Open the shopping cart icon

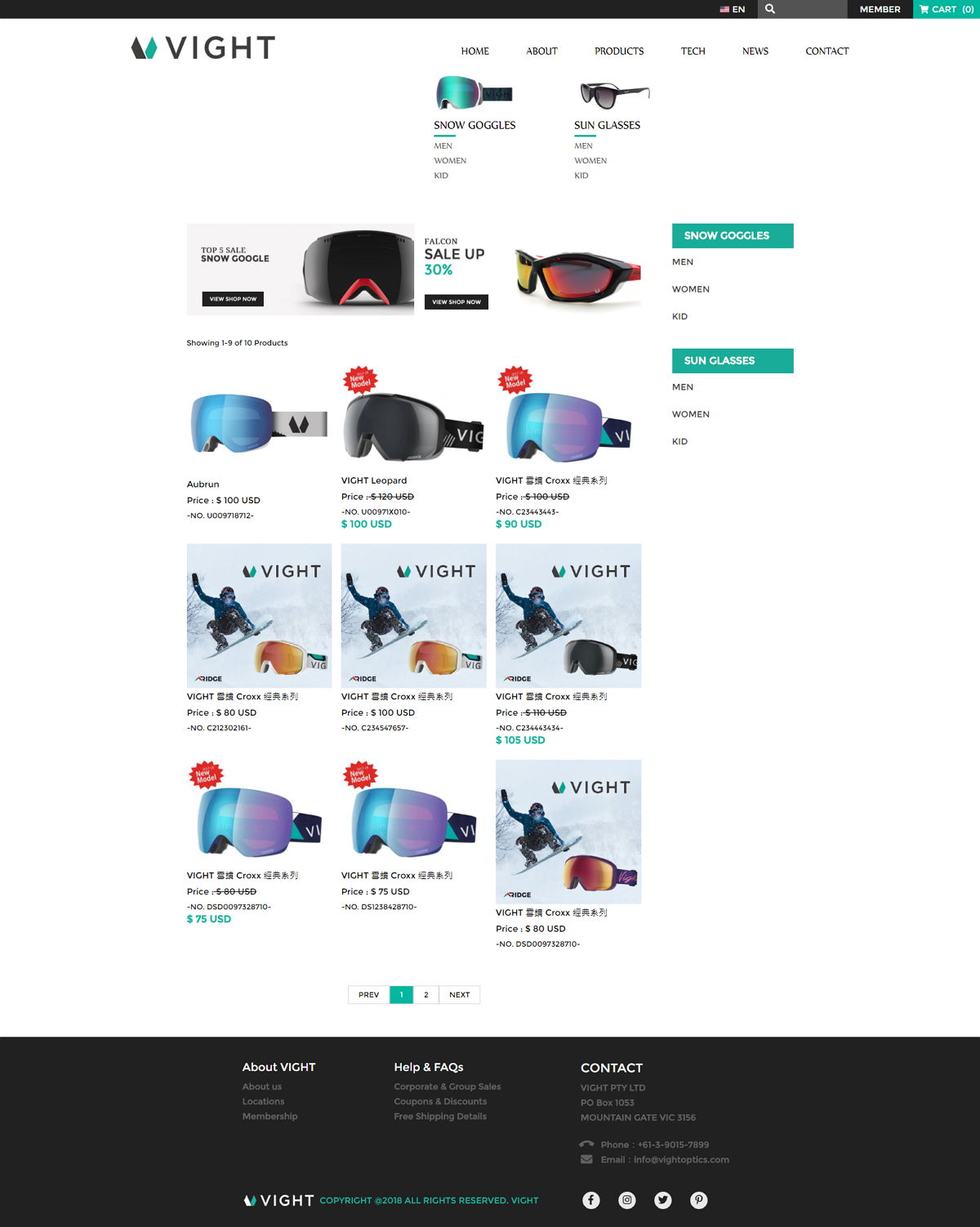(924, 9)
